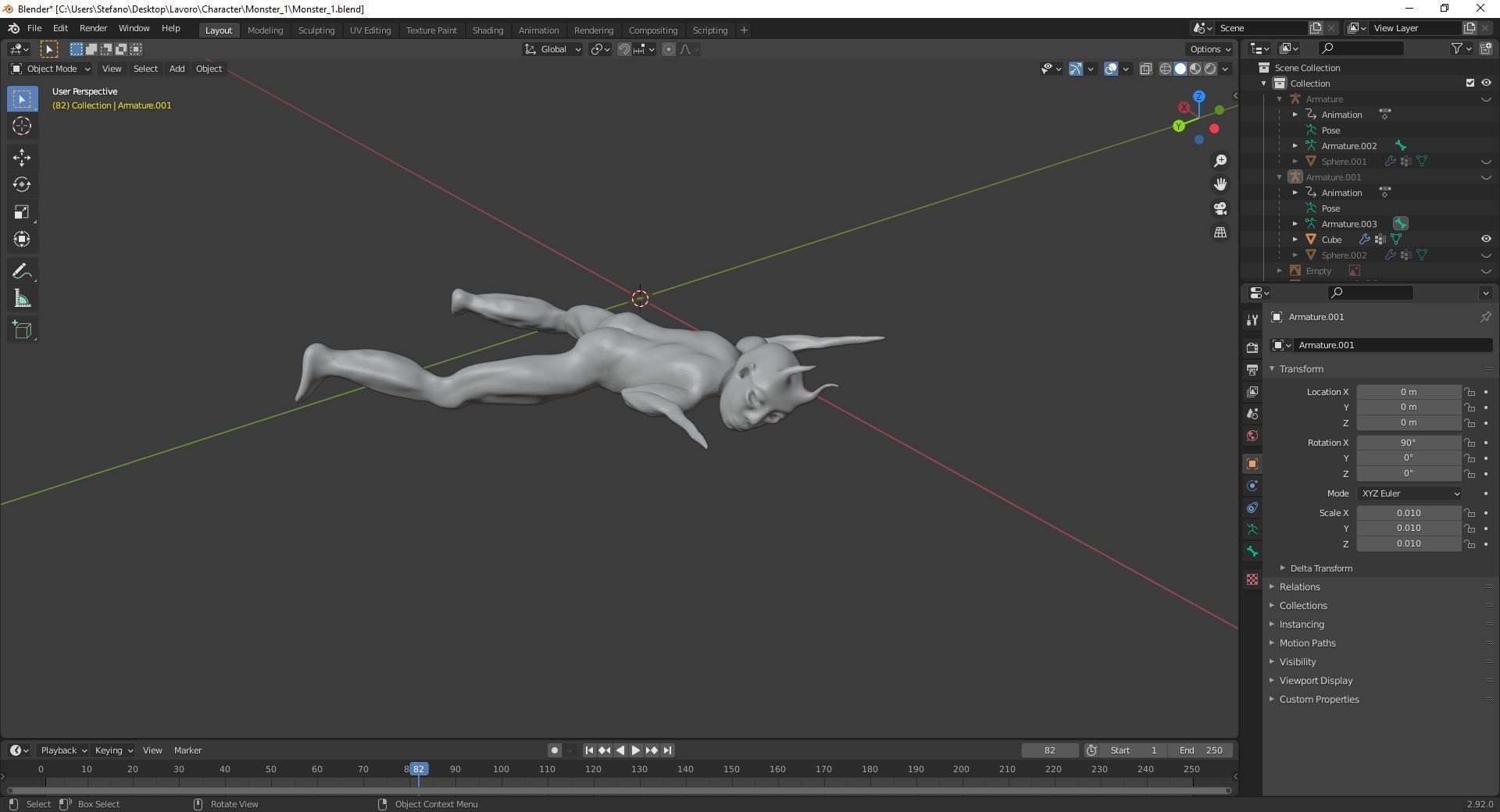Expand Armature.003 in outliner
The height and width of the screenshot is (812, 1500).
[1295, 224]
